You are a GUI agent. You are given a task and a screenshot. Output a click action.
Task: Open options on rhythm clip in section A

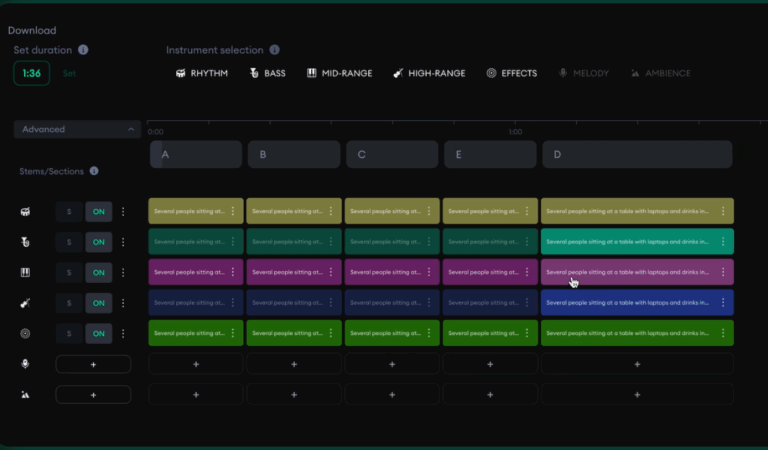[233, 211]
